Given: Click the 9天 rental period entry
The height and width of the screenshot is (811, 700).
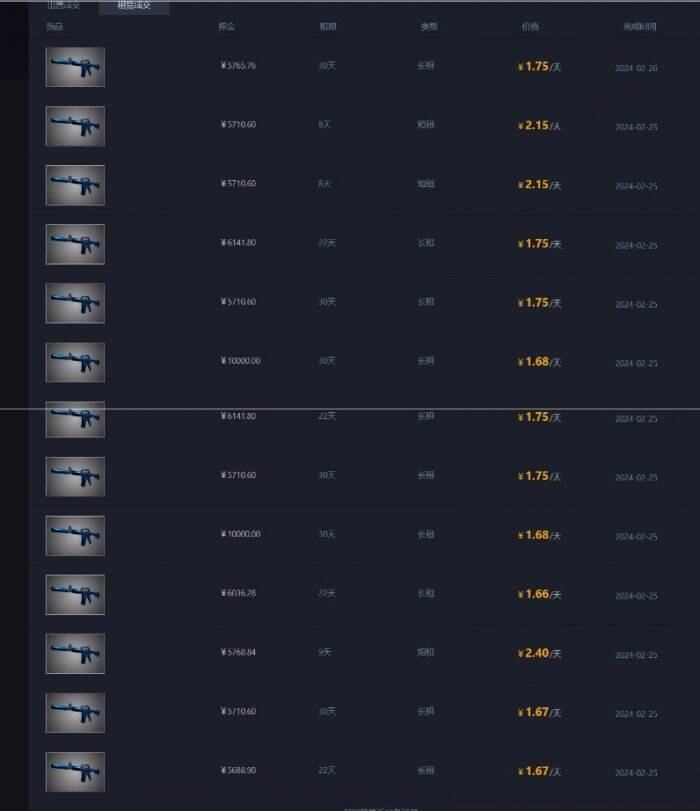Looking at the screenshot, I should 325,652.
